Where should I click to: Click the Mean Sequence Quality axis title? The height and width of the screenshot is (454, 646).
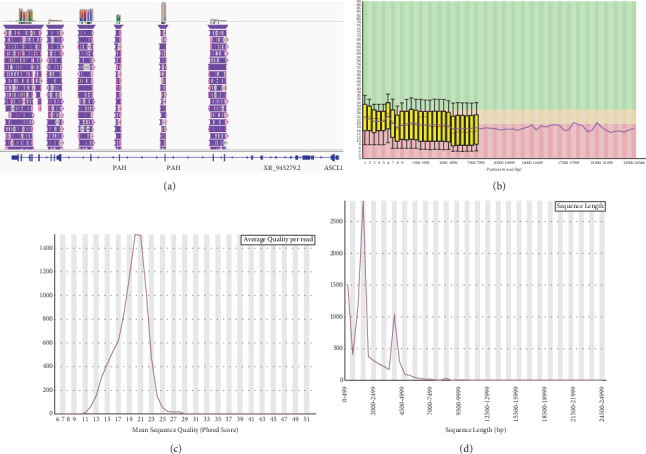pos(185,430)
